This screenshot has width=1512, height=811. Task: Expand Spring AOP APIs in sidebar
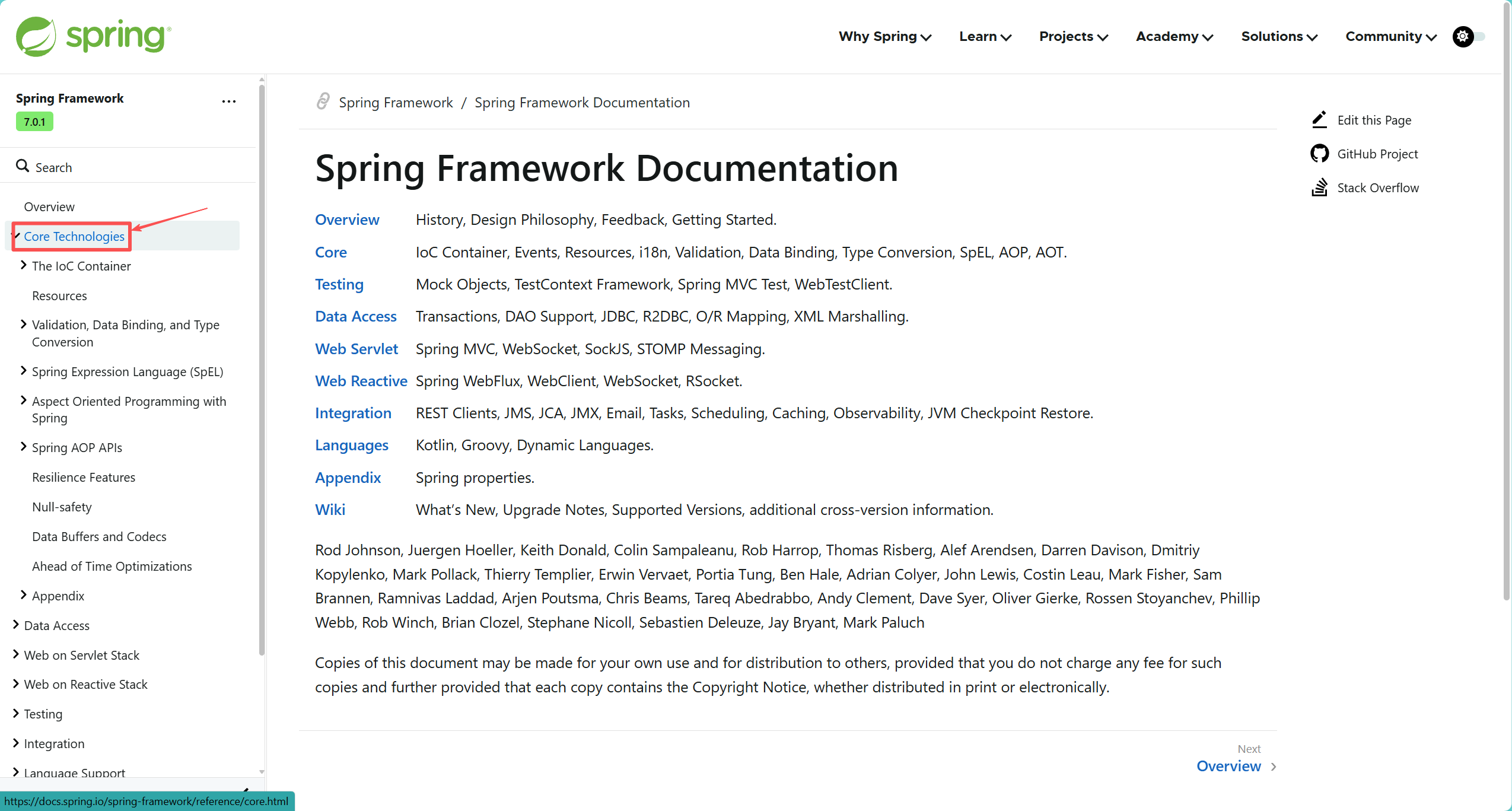pyautogui.click(x=24, y=447)
